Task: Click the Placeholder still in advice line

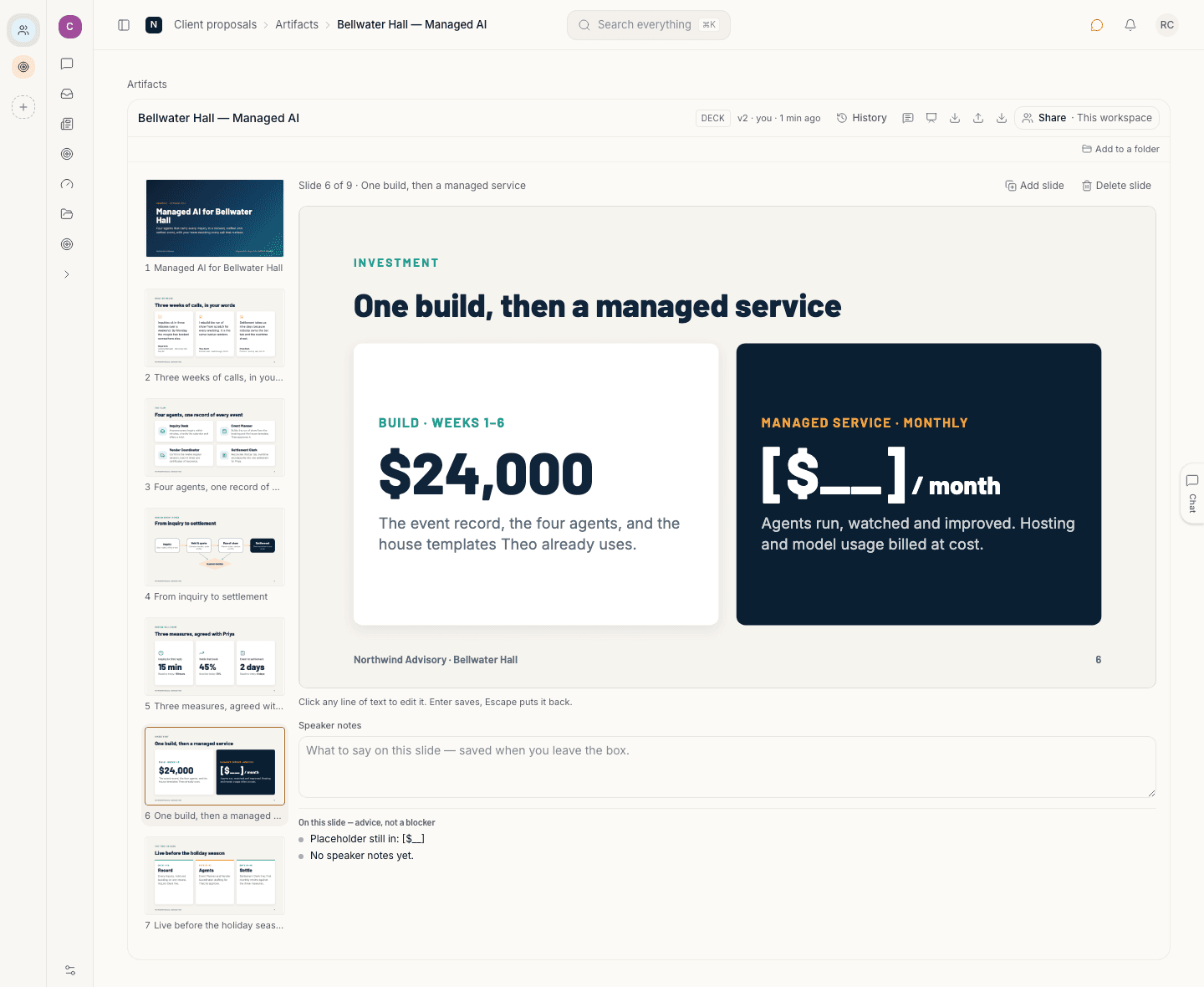Action: pyautogui.click(x=367, y=839)
